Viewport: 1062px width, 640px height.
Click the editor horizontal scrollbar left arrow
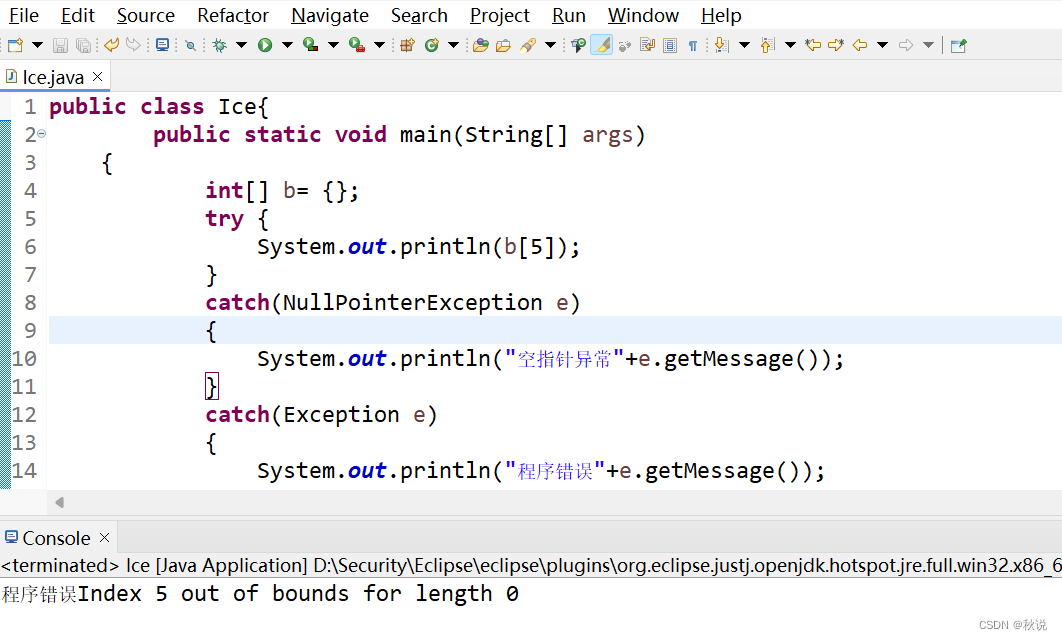coord(60,503)
